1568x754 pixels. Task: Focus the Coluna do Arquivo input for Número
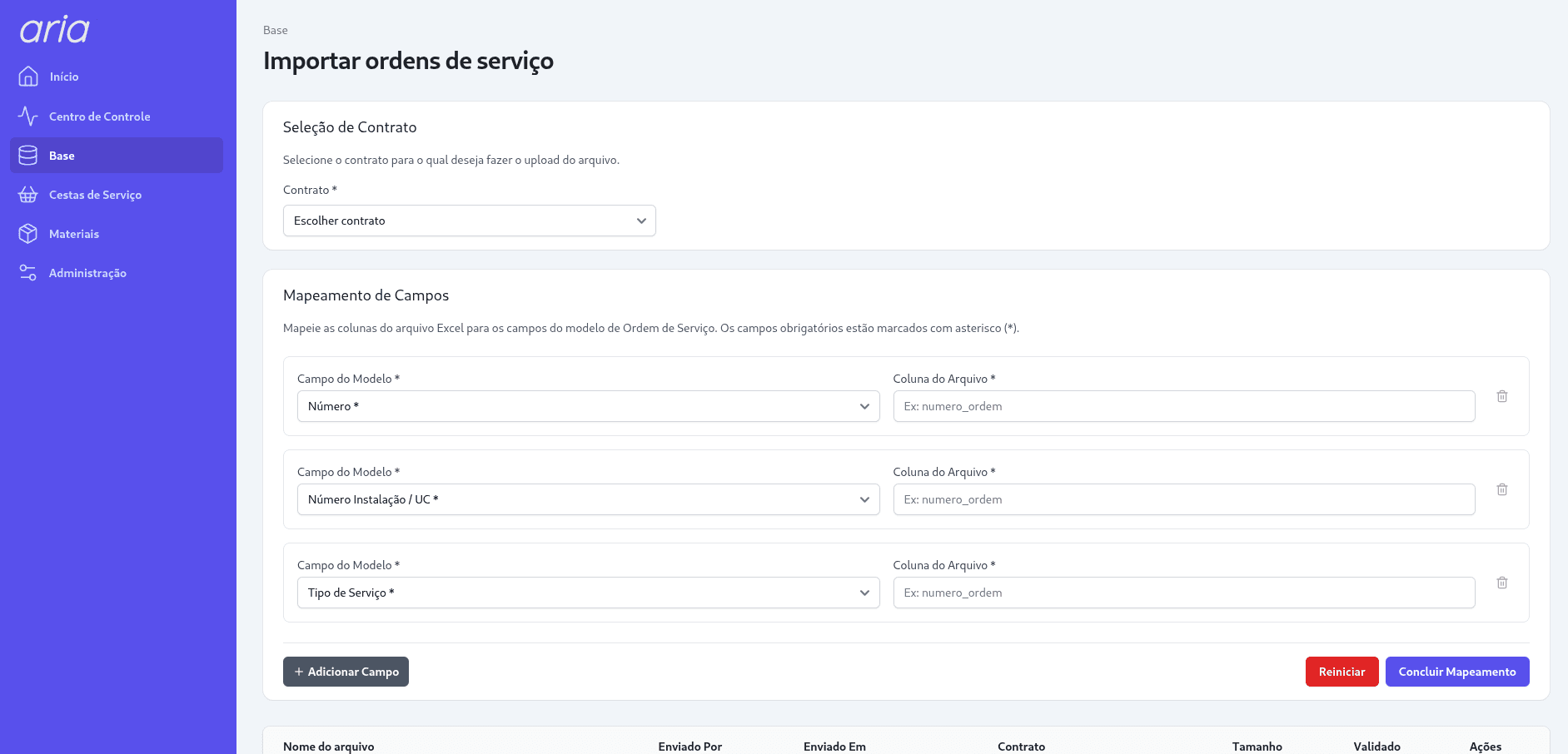point(1183,406)
